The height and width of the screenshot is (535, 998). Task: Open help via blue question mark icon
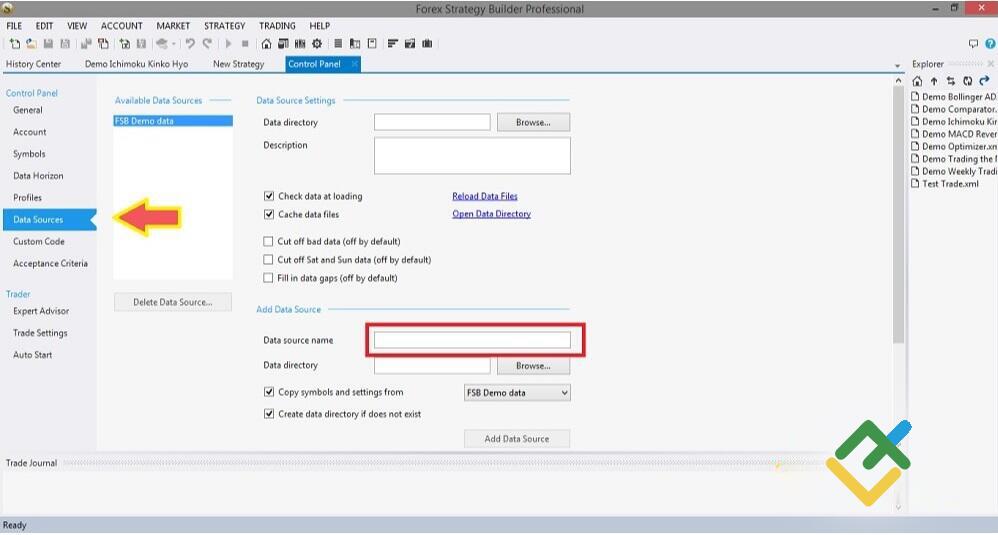990,44
